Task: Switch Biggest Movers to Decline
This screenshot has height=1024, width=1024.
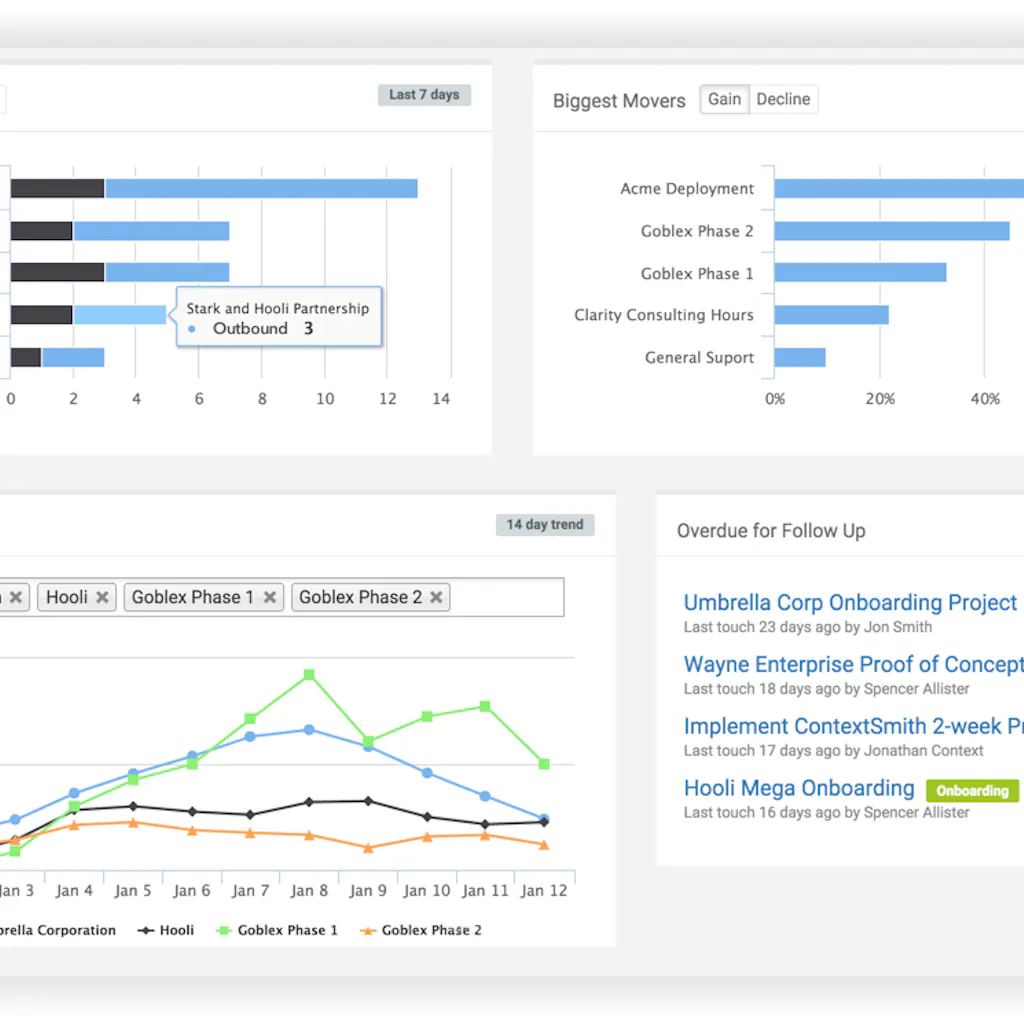Action: [783, 99]
